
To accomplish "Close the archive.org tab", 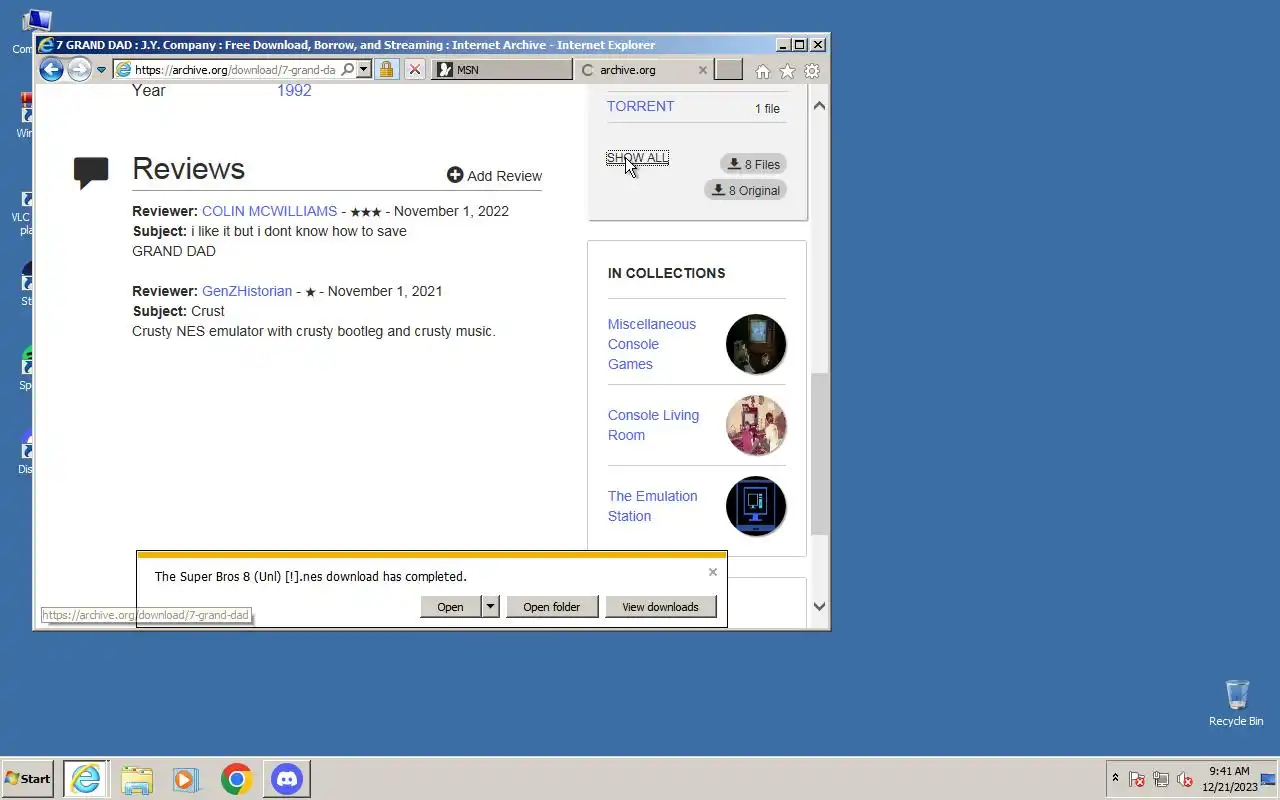I will [702, 70].
